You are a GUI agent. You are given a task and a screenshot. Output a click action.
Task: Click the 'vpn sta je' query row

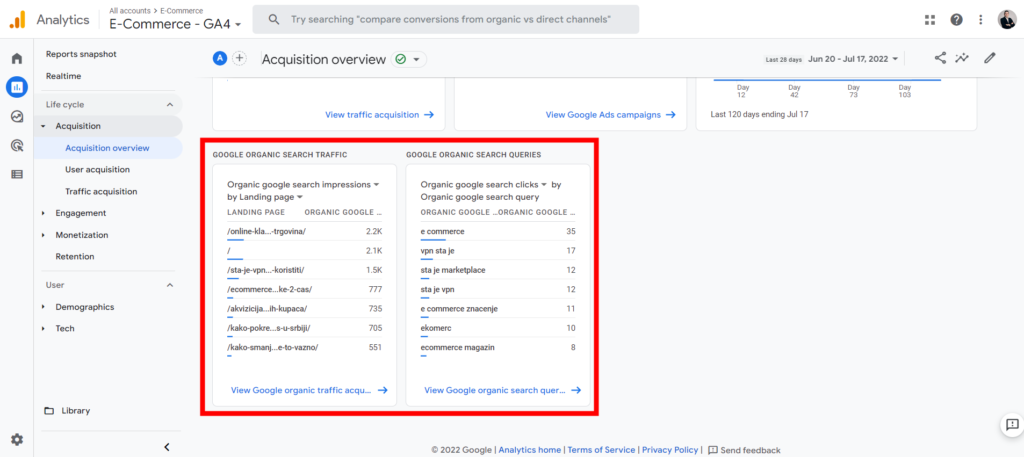pyautogui.click(x=498, y=252)
